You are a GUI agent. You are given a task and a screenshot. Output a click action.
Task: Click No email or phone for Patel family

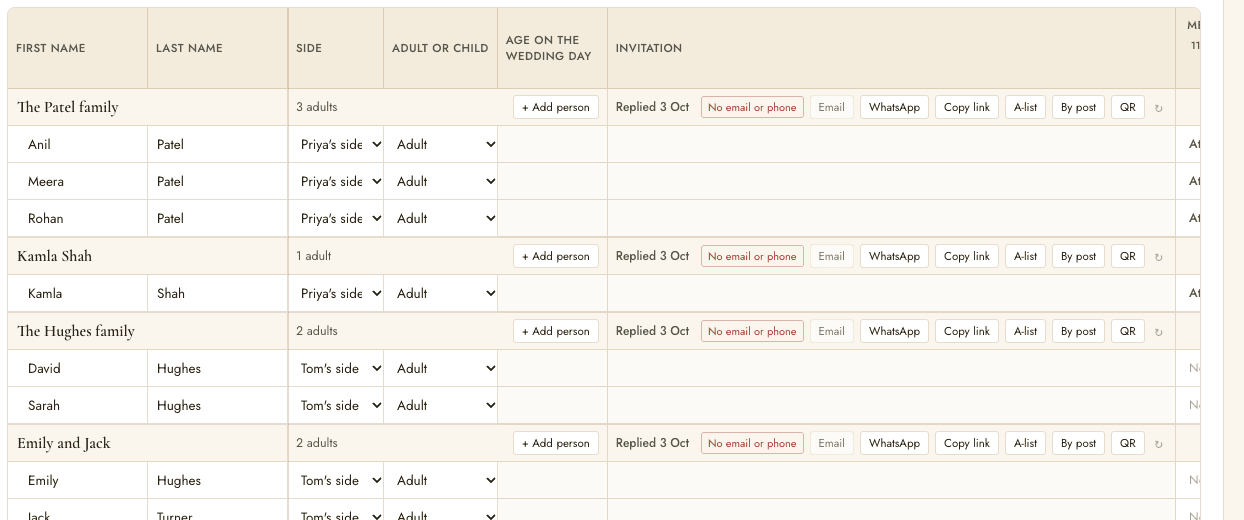752,107
